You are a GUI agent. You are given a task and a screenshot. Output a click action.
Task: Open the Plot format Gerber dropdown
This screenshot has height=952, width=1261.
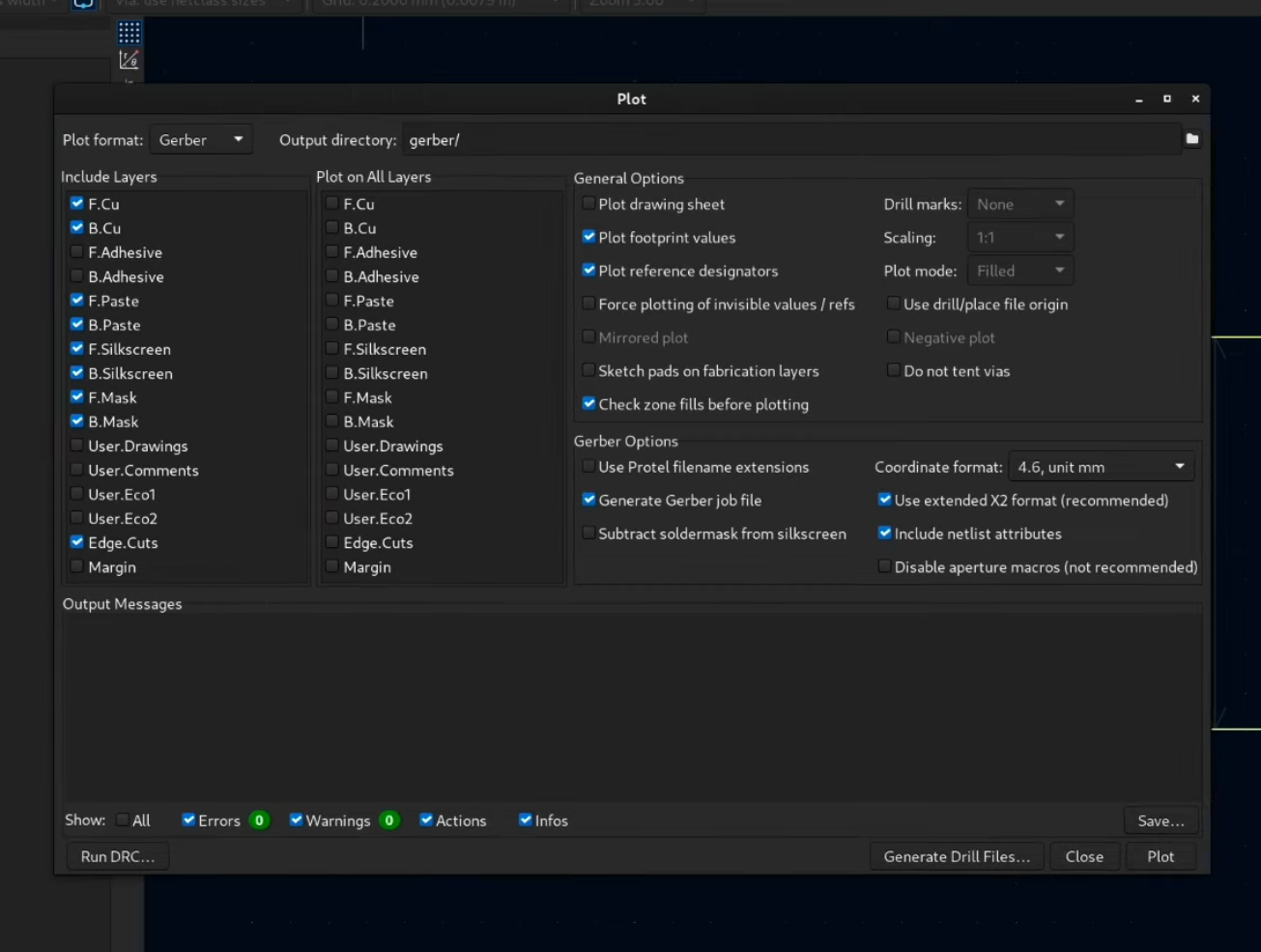(201, 140)
